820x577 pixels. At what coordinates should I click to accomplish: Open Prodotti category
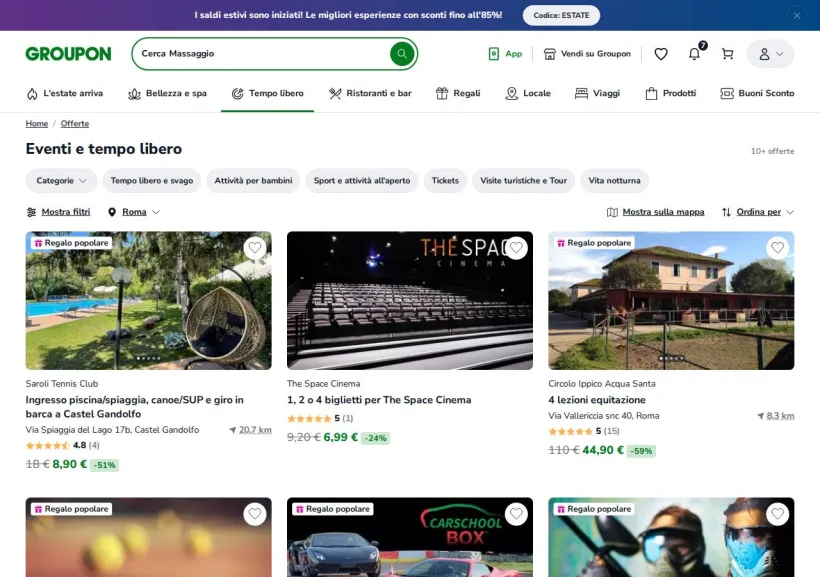click(x=671, y=93)
